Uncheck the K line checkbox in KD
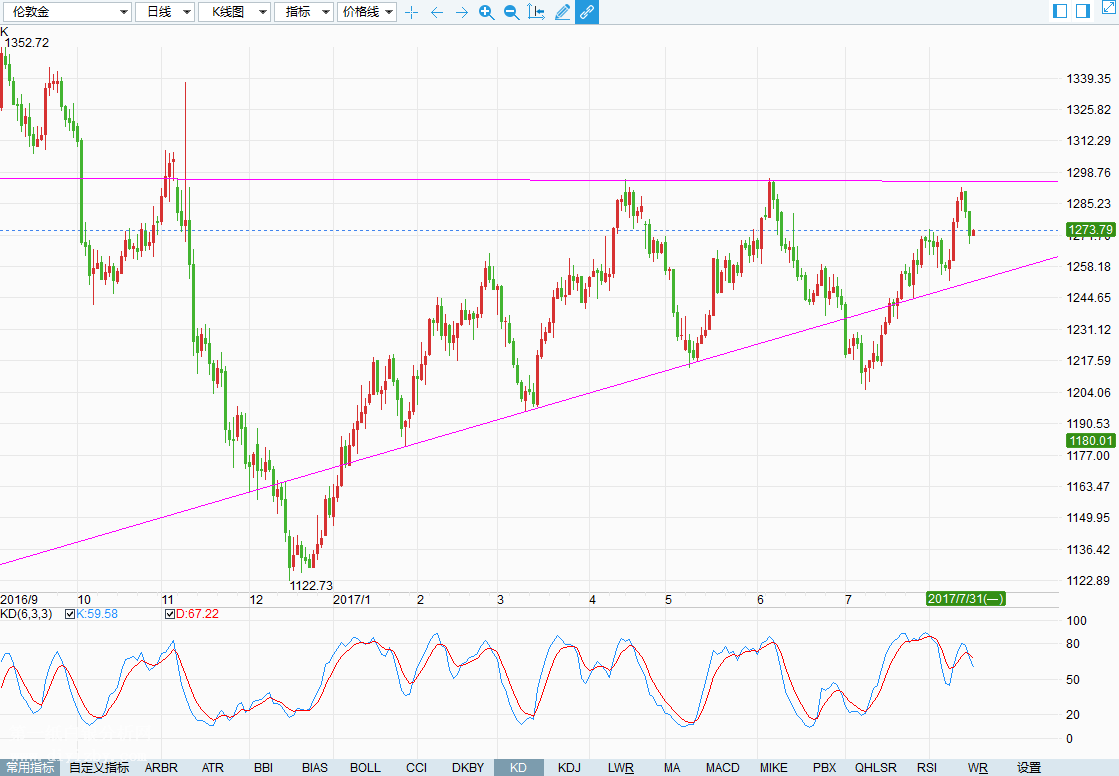The image size is (1119, 776). [69, 614]
